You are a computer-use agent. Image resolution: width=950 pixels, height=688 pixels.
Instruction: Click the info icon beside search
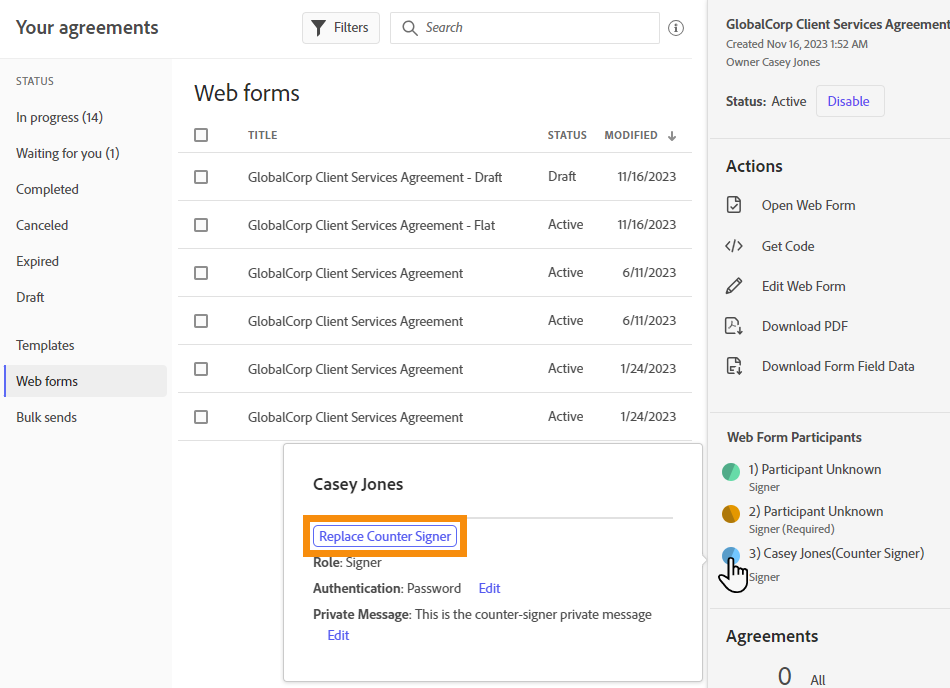point(676,28)
